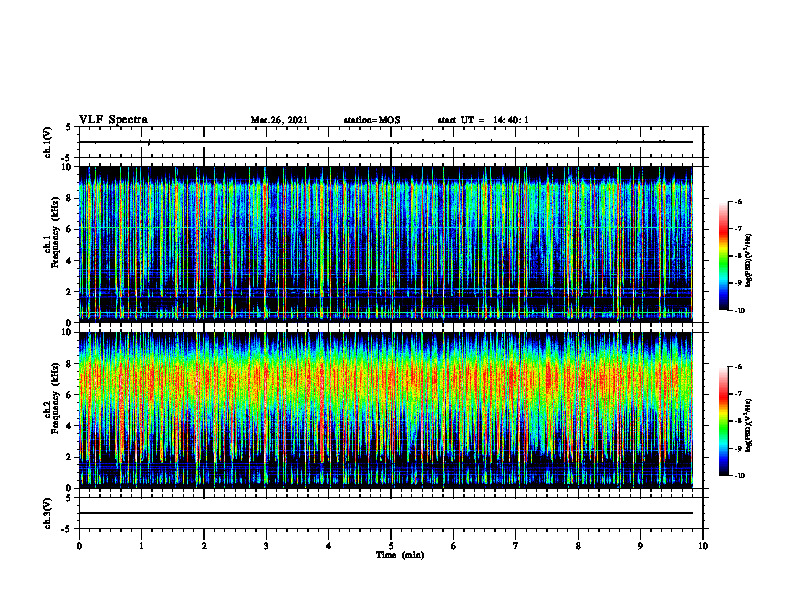Click time axis tick label "2"
792x612 pixels.
(x=204, y=546)
